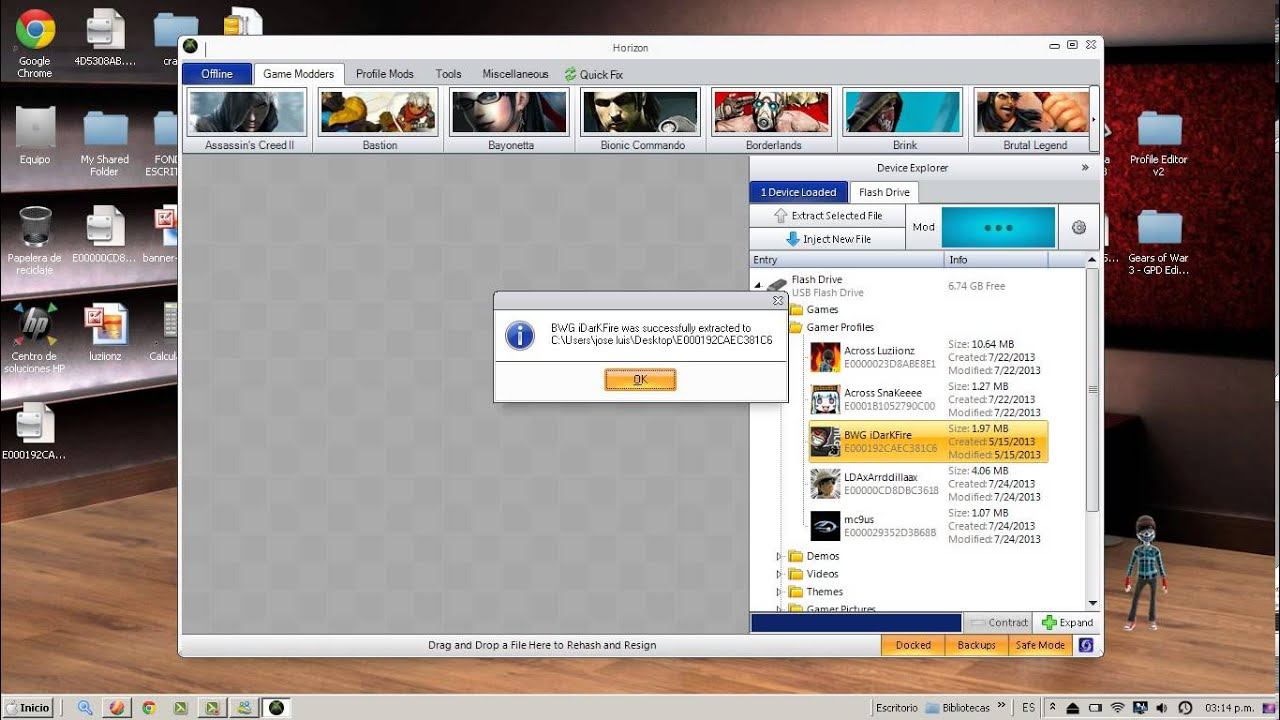Expand the Themes folder
1280x720 pixels.
pos(780,592)
